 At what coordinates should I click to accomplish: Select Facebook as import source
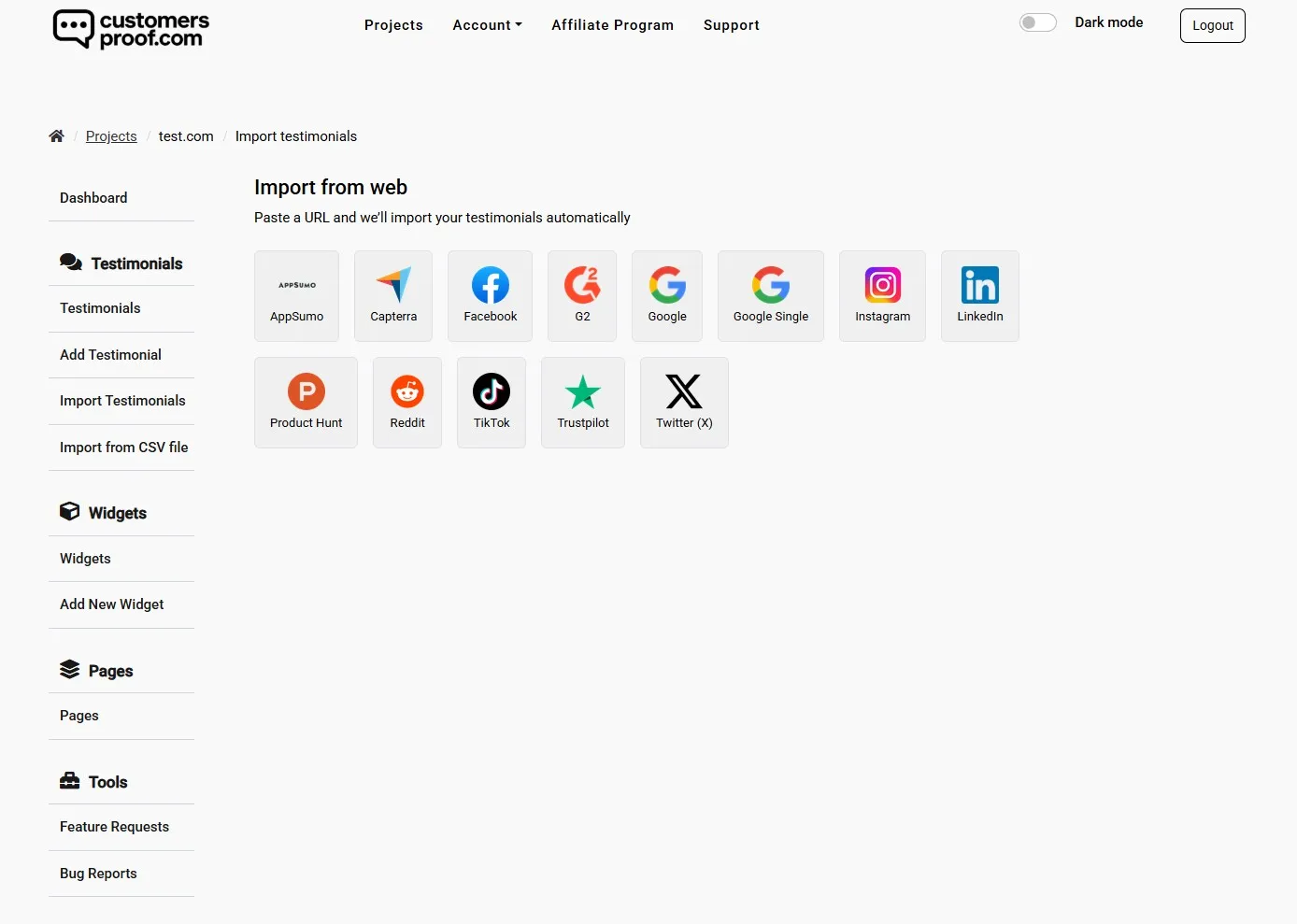(x=490, y=295)
